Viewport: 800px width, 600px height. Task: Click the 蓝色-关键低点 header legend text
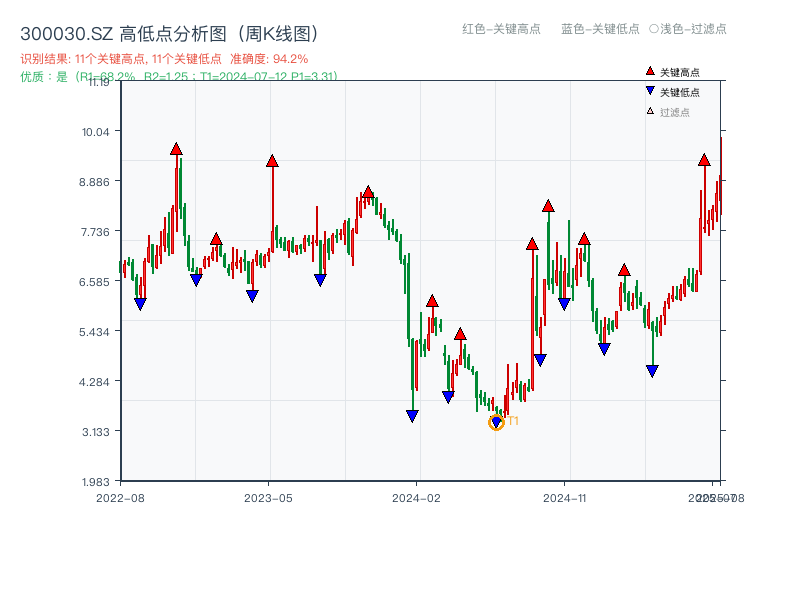(600, 29)
